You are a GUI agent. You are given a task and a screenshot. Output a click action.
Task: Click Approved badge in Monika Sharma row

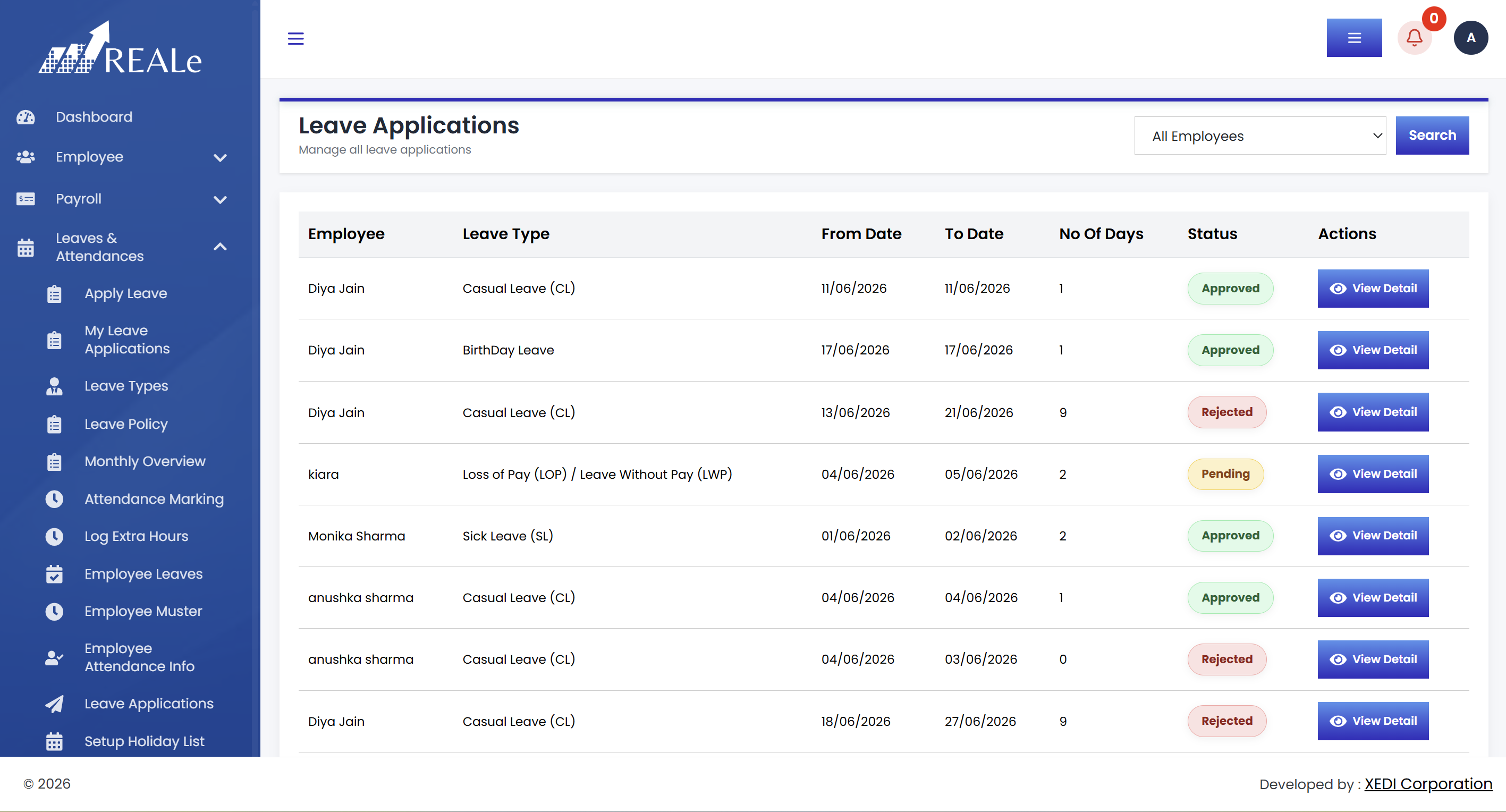pyautogui.click(x=1230, y=536)
